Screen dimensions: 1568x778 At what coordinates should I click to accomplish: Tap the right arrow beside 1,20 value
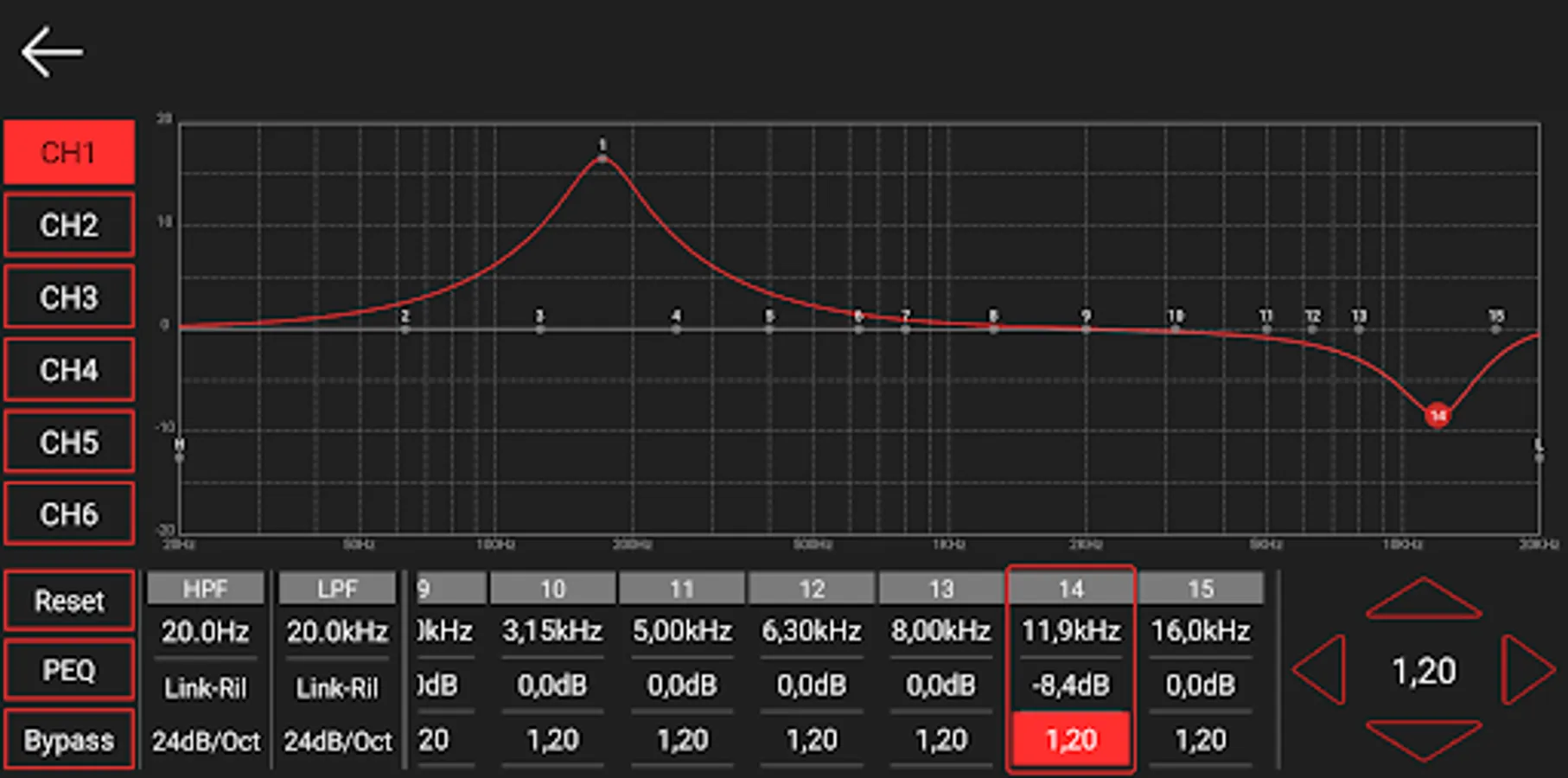pyautogui.click(x=1528, y=670)
